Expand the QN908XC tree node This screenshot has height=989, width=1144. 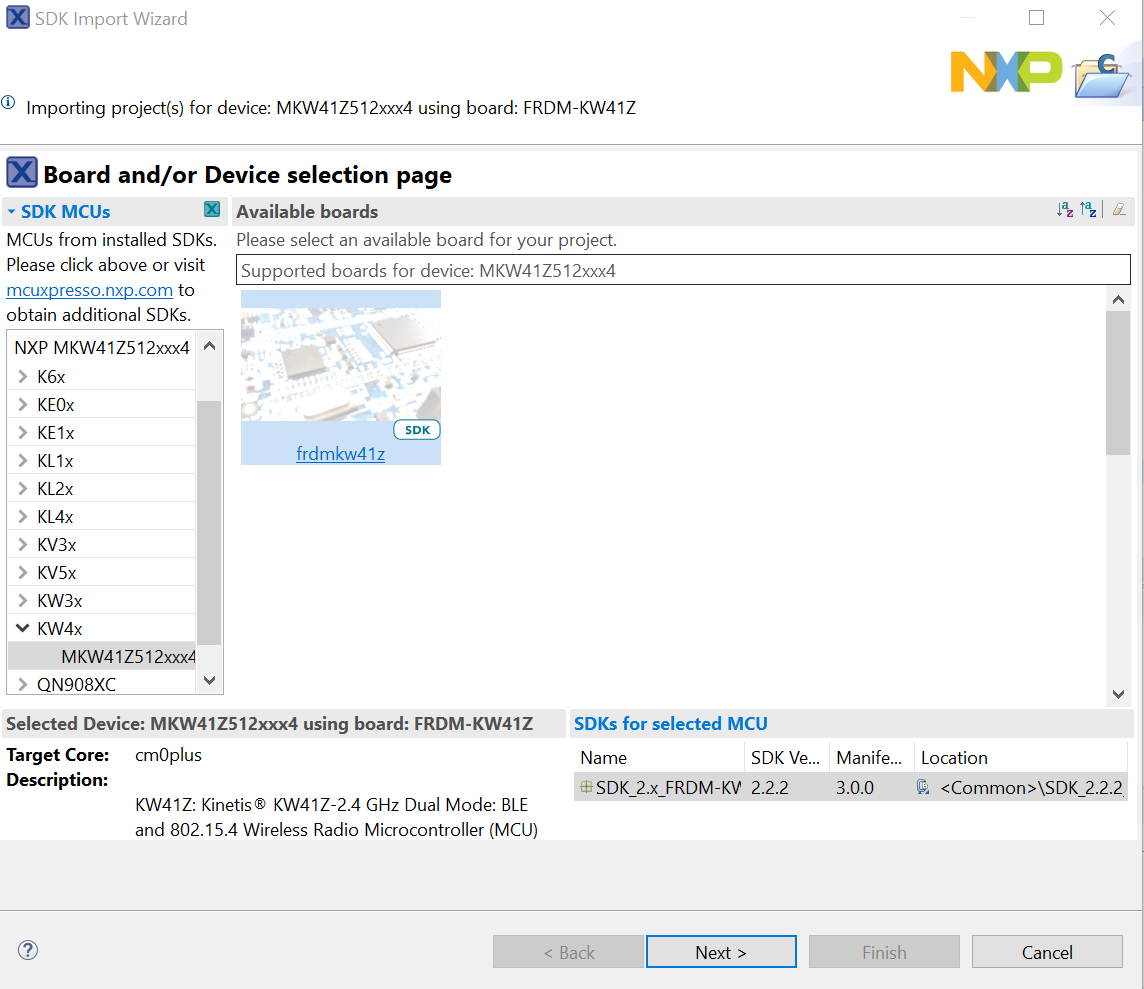(x=22, y=683)
